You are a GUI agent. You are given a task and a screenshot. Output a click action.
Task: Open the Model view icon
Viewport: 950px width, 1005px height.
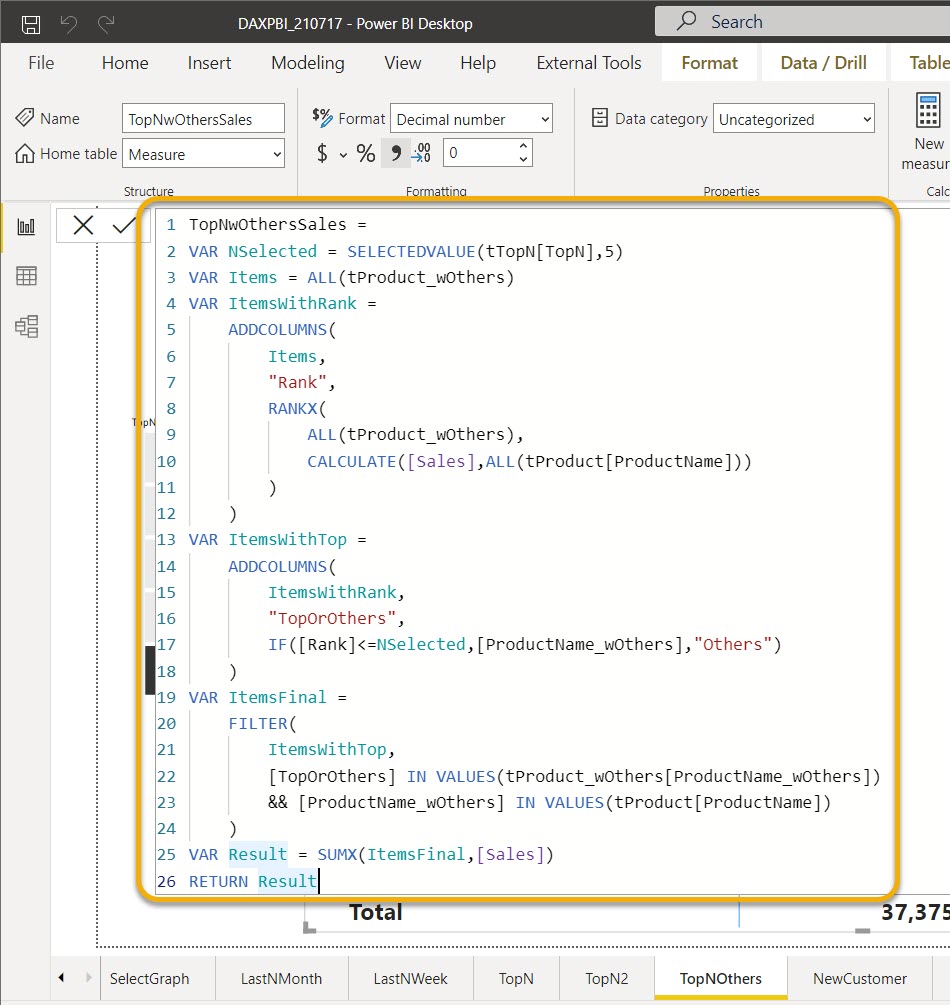click(26, 326)
